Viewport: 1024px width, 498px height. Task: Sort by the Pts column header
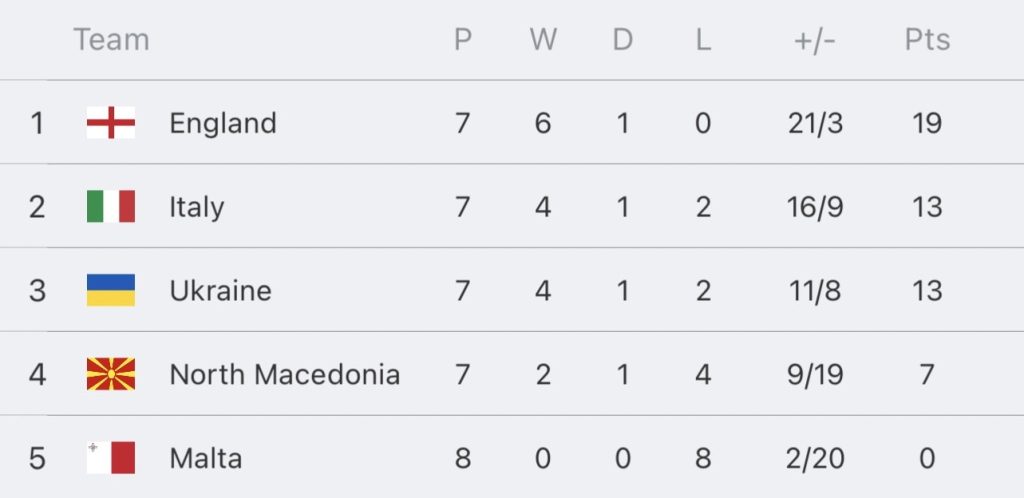coord(927,40)
